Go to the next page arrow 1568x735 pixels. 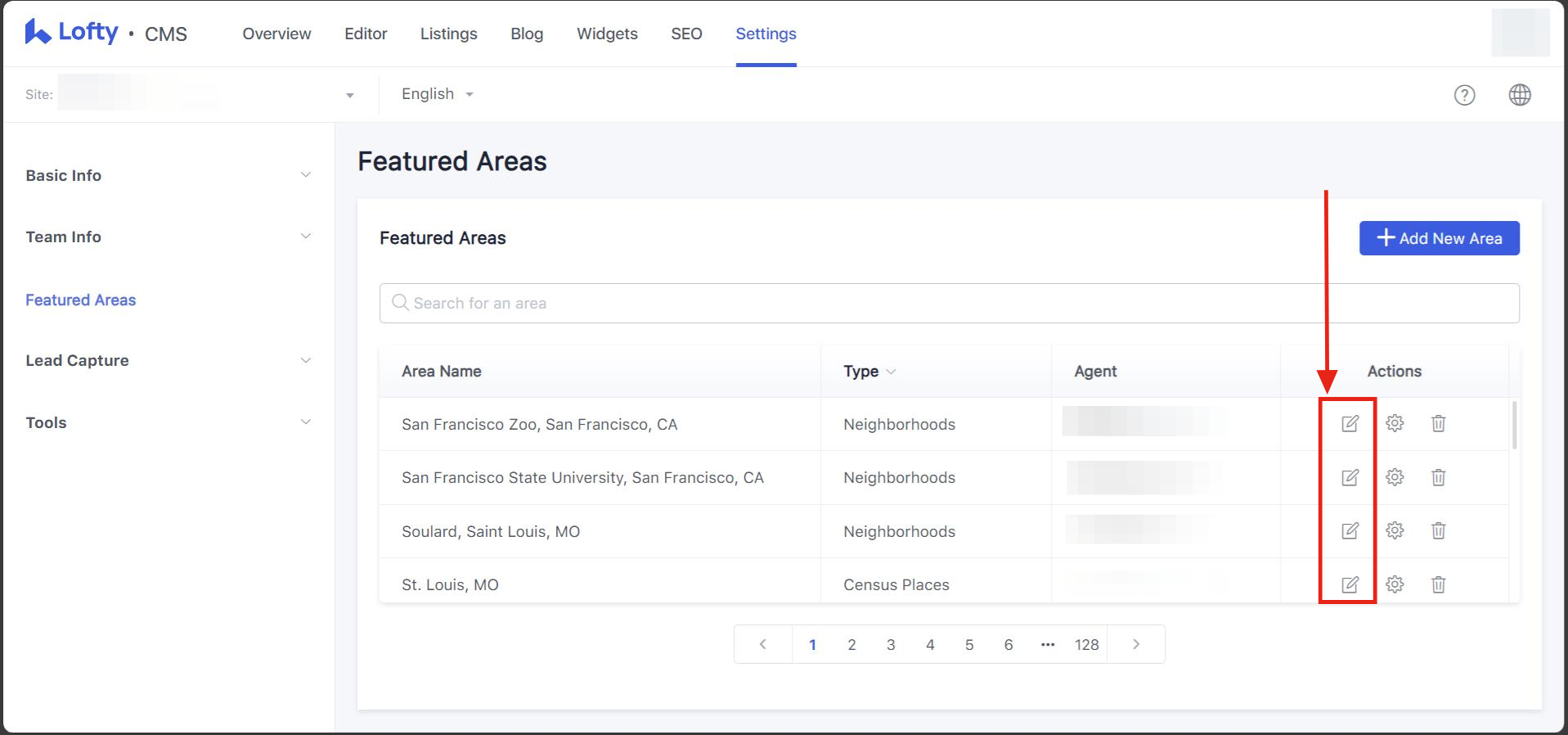pos(1135,645)
